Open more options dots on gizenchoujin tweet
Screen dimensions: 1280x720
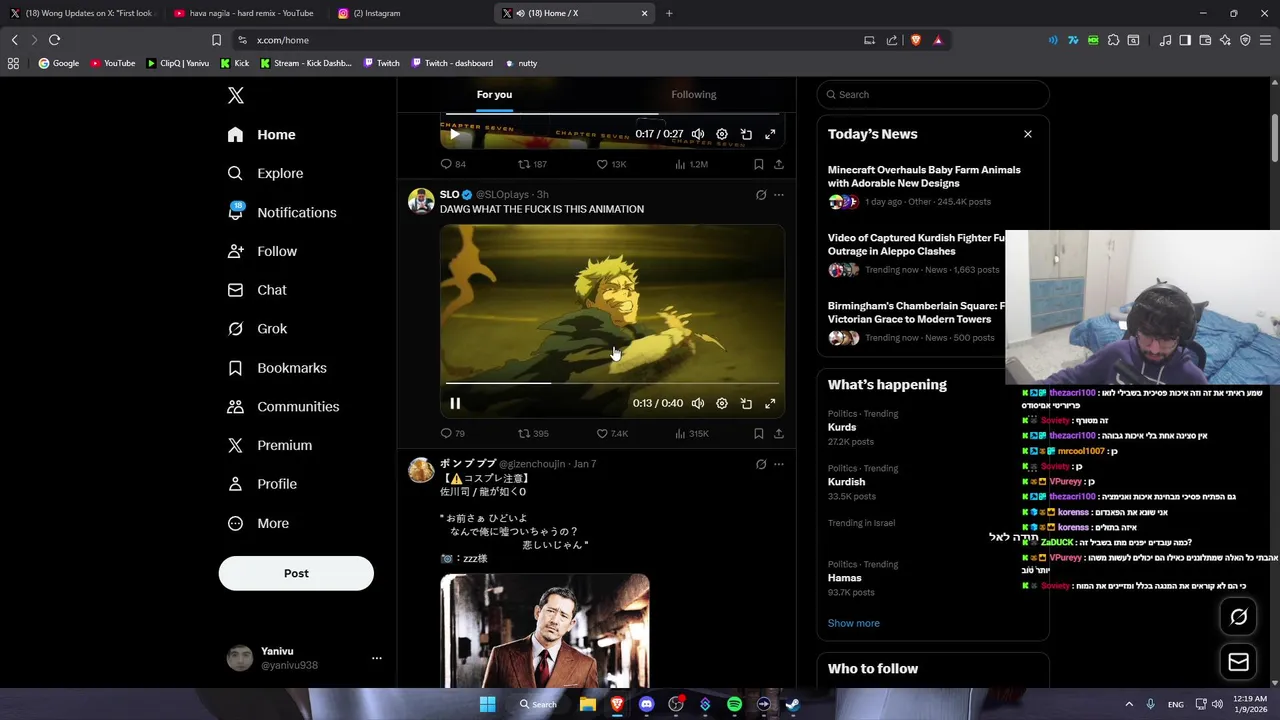[x=779, y=464]
